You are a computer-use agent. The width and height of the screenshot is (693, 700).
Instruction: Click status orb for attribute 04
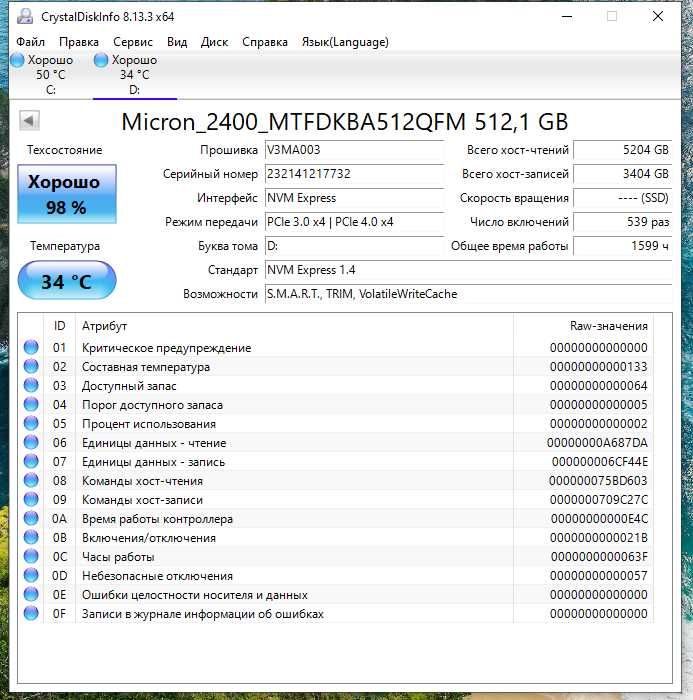31,404
